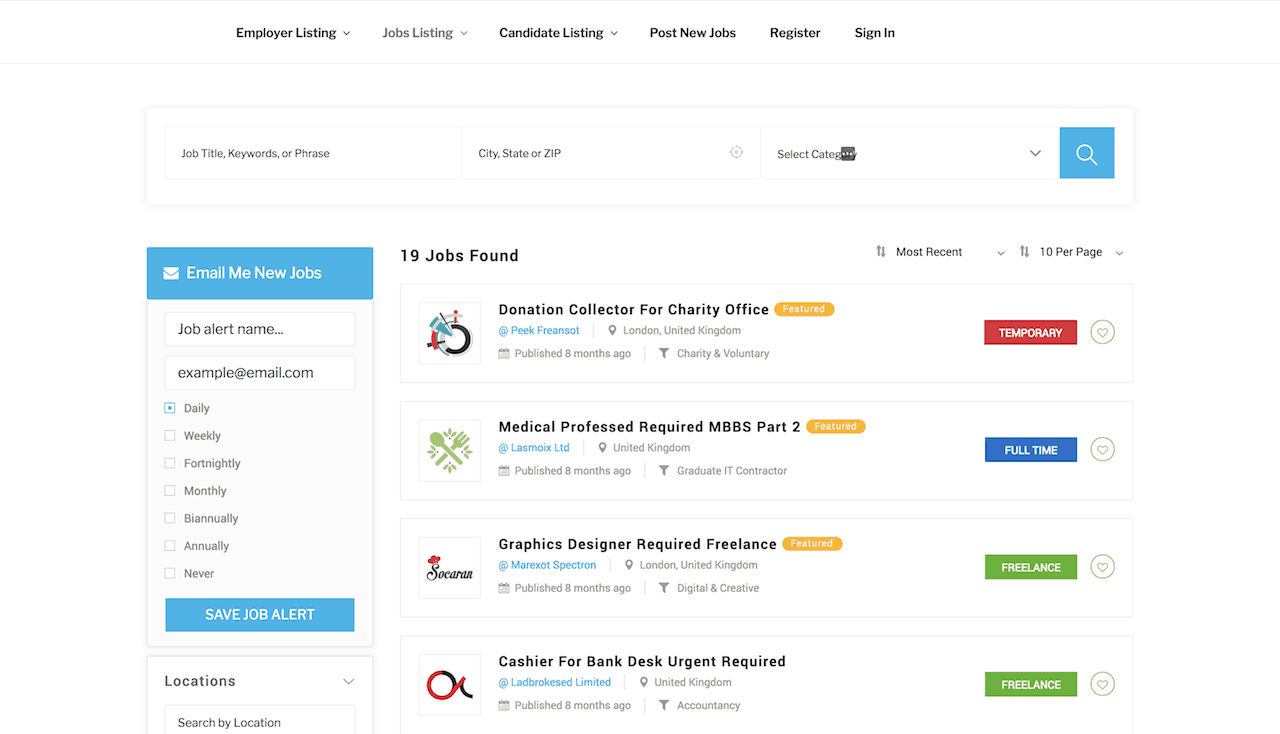Favorite the Donation Collector job via heart icon

tap(1102, 332)
